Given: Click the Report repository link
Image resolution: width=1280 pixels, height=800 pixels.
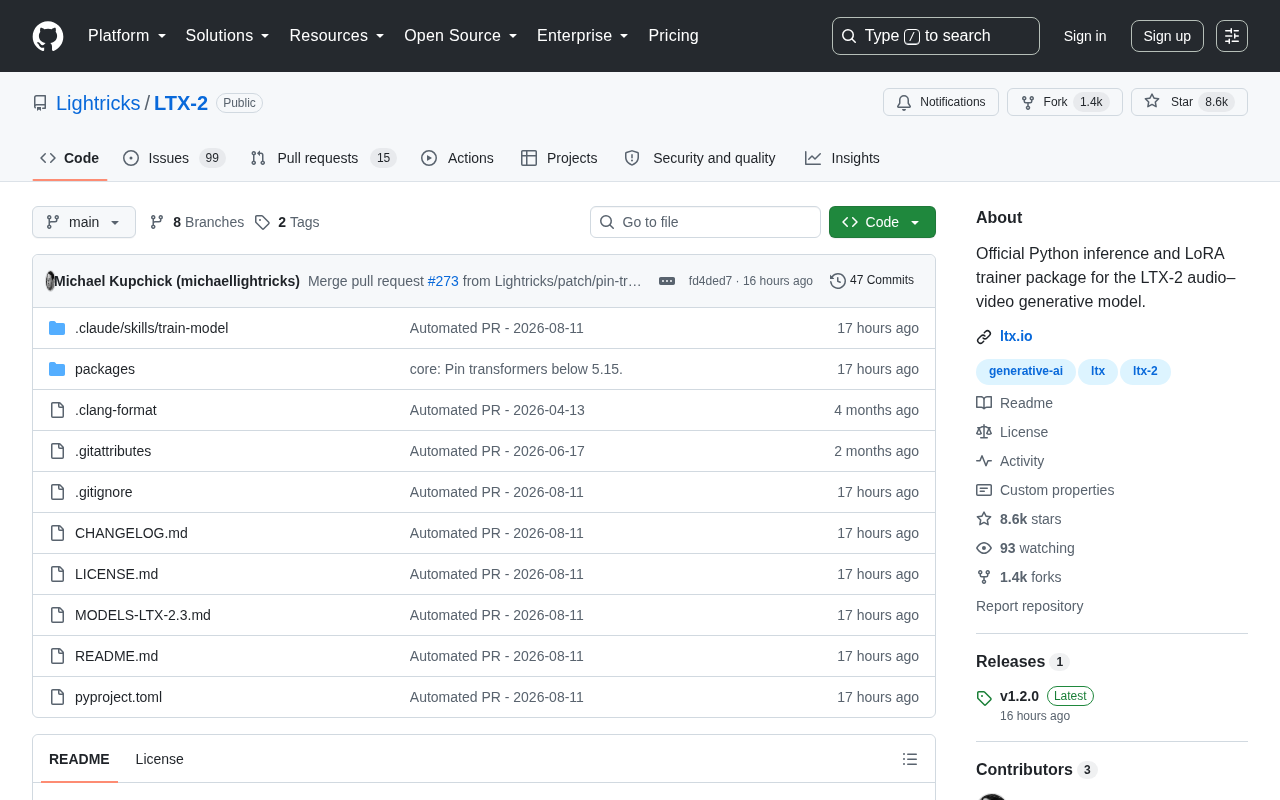Looking at the screenshot, I should (1029, 606).
